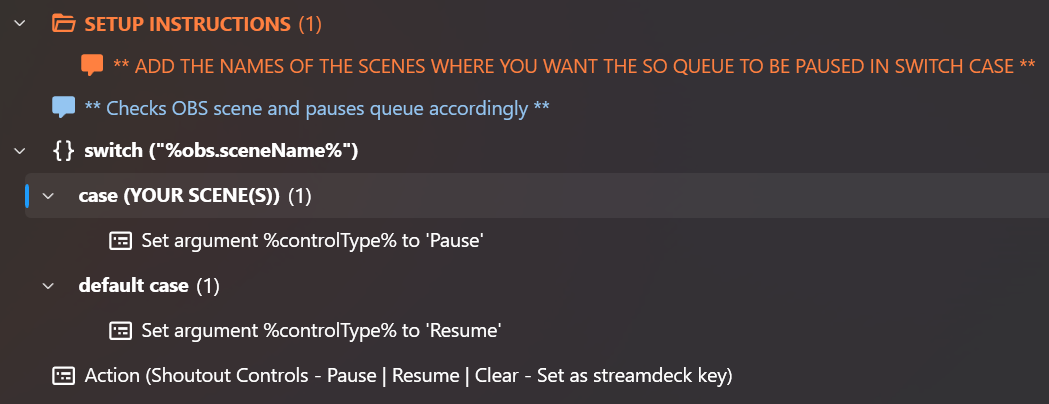The height and width of the screenshot is (404, 1049).
Task: Collapse the SETUP INSTRUCTIONS group chevron
Action: (x=19, y=23)
